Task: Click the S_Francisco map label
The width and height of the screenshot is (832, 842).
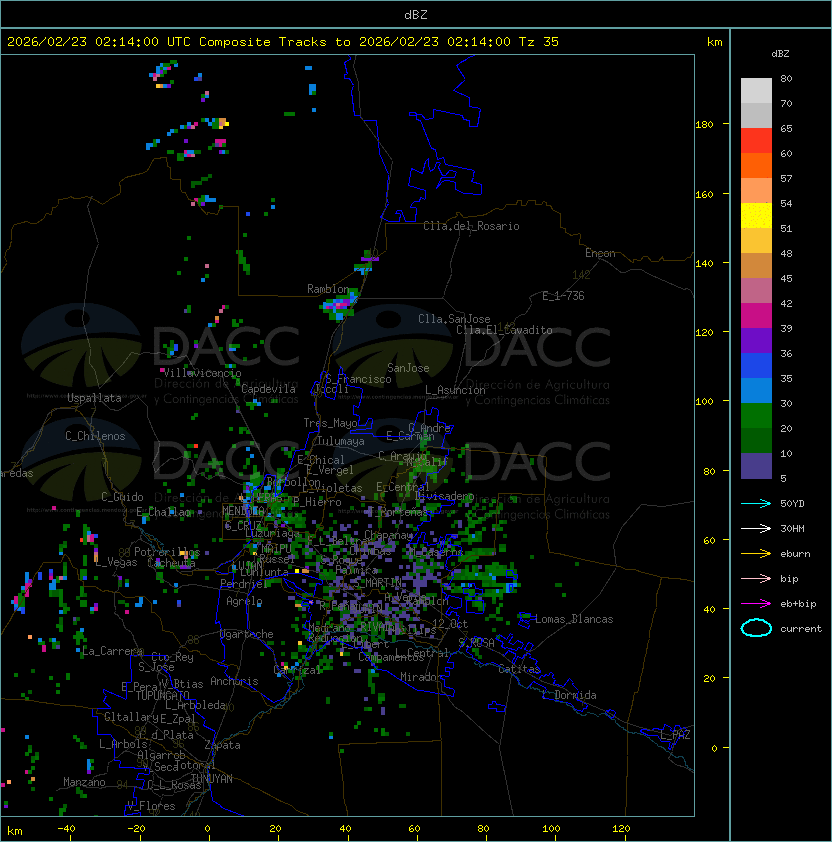Action: click(x=358, y=379)
